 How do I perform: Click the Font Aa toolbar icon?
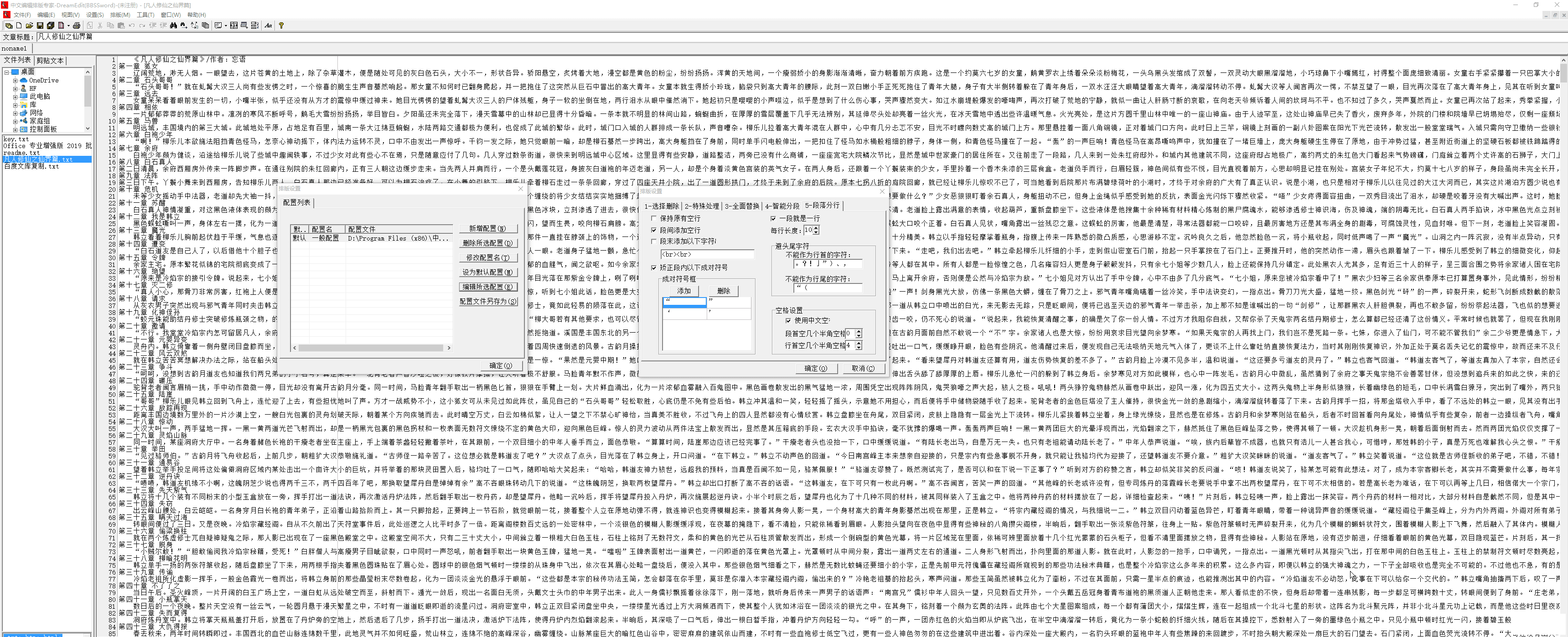point(269,26)
